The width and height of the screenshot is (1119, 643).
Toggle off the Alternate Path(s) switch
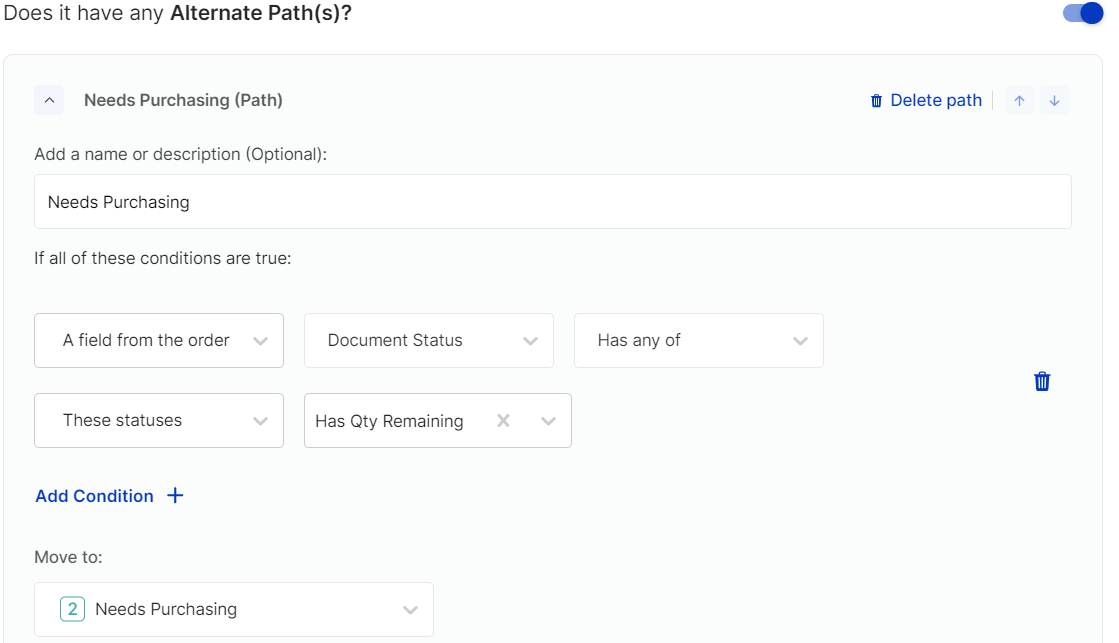tap(1082, 14)
